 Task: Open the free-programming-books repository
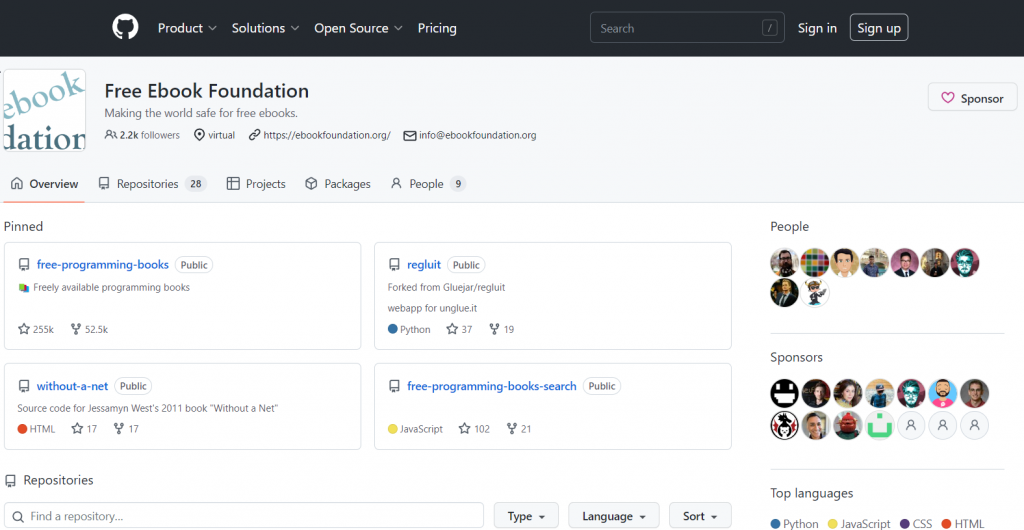point(103,264)
